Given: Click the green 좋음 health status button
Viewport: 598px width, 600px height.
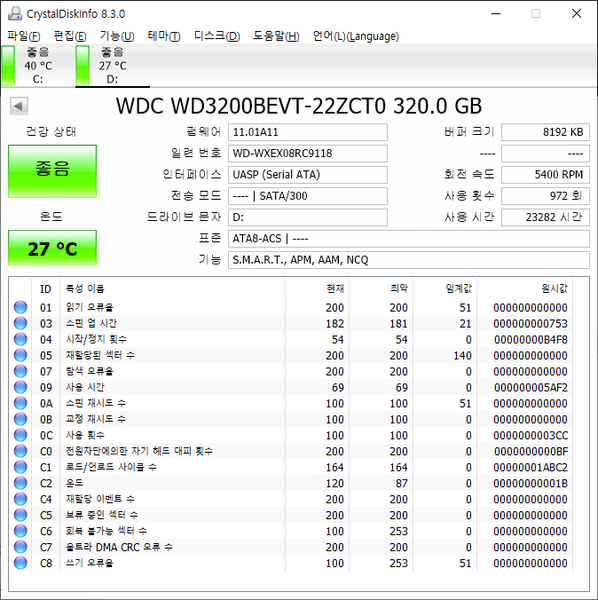Looking at the screenshot, I should coord(52,171).
